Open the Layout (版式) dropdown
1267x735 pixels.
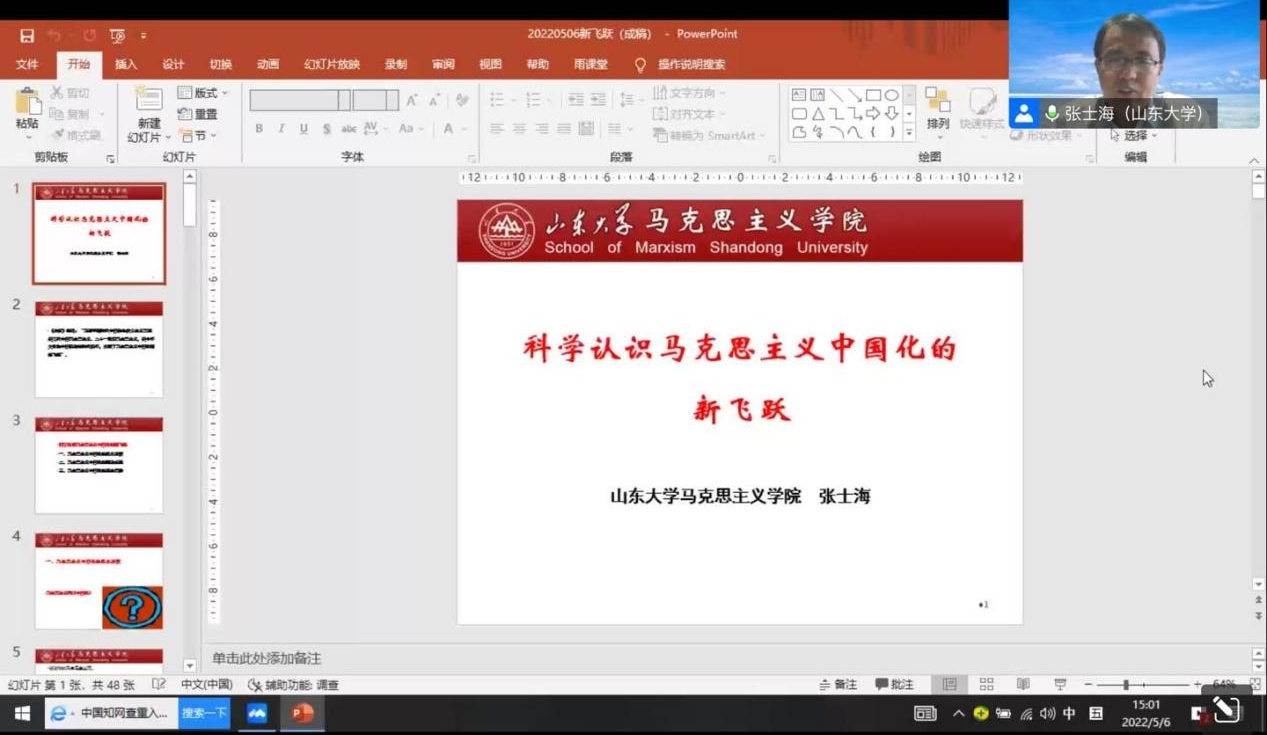[203, 93]
